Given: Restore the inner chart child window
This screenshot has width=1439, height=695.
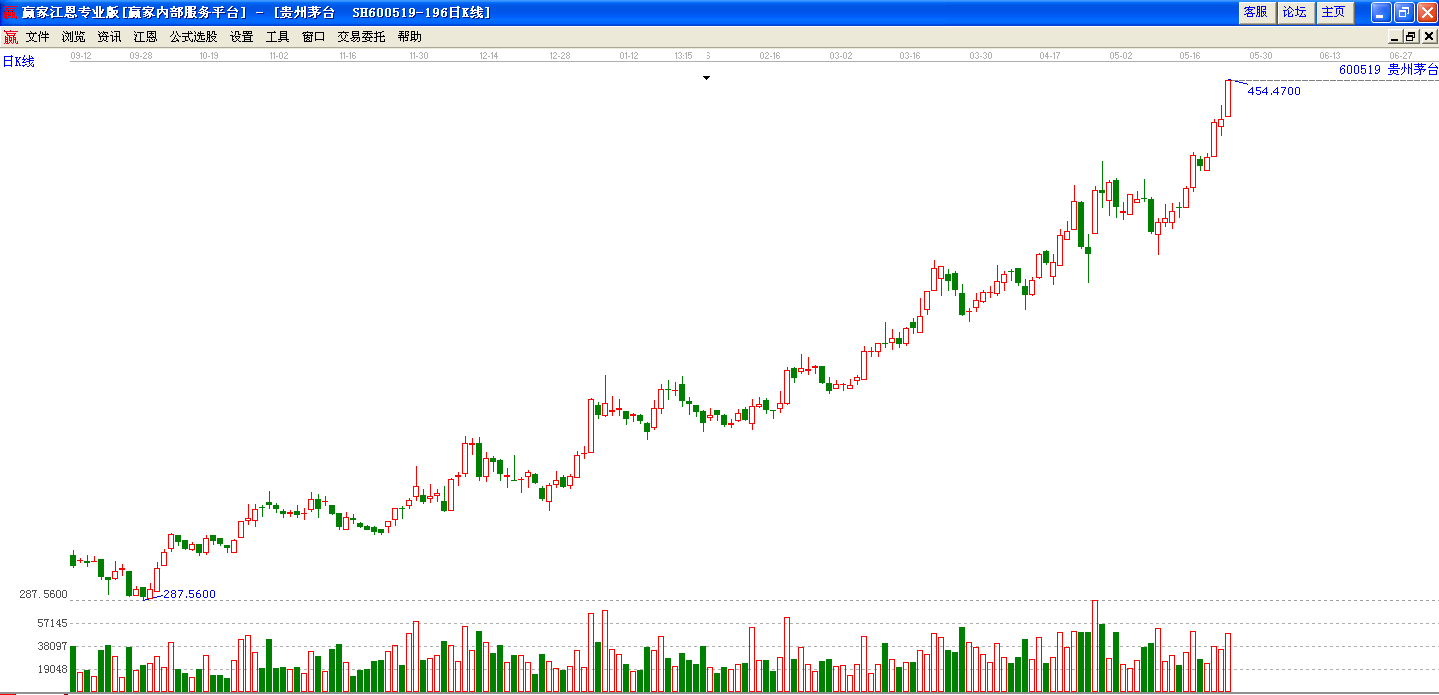Looking at the screenshot, I should tap(1411, 37).
